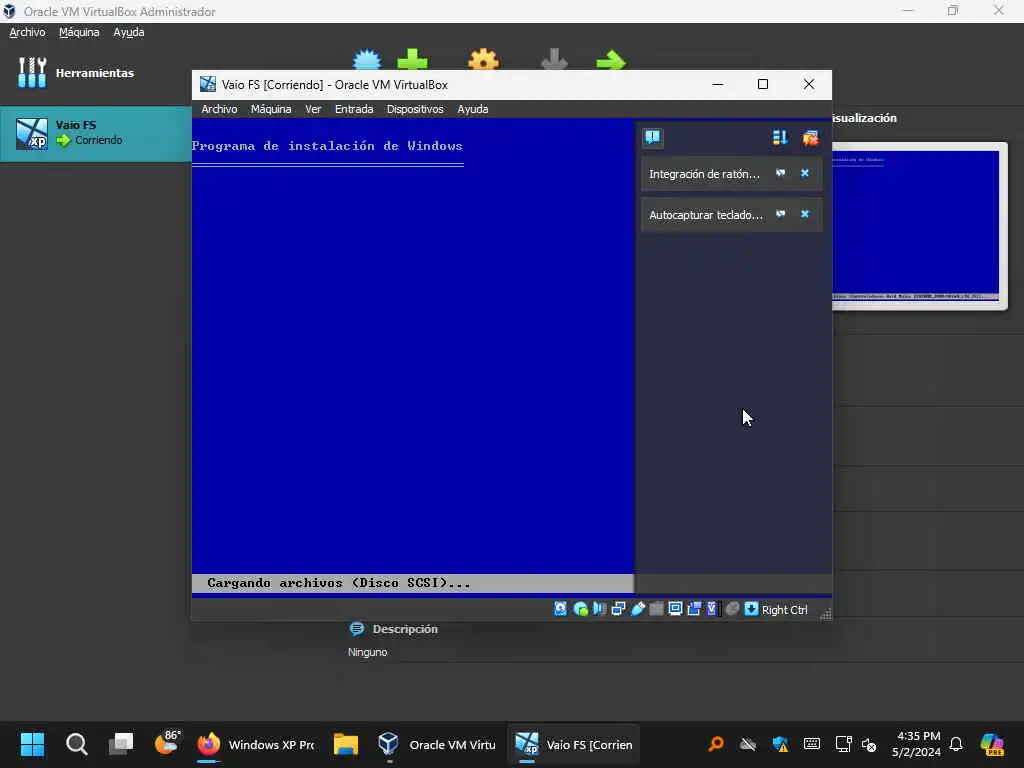
Task: Open File Explorer from the taskbar
Action: pyautogui.click(x=345, y=744)
